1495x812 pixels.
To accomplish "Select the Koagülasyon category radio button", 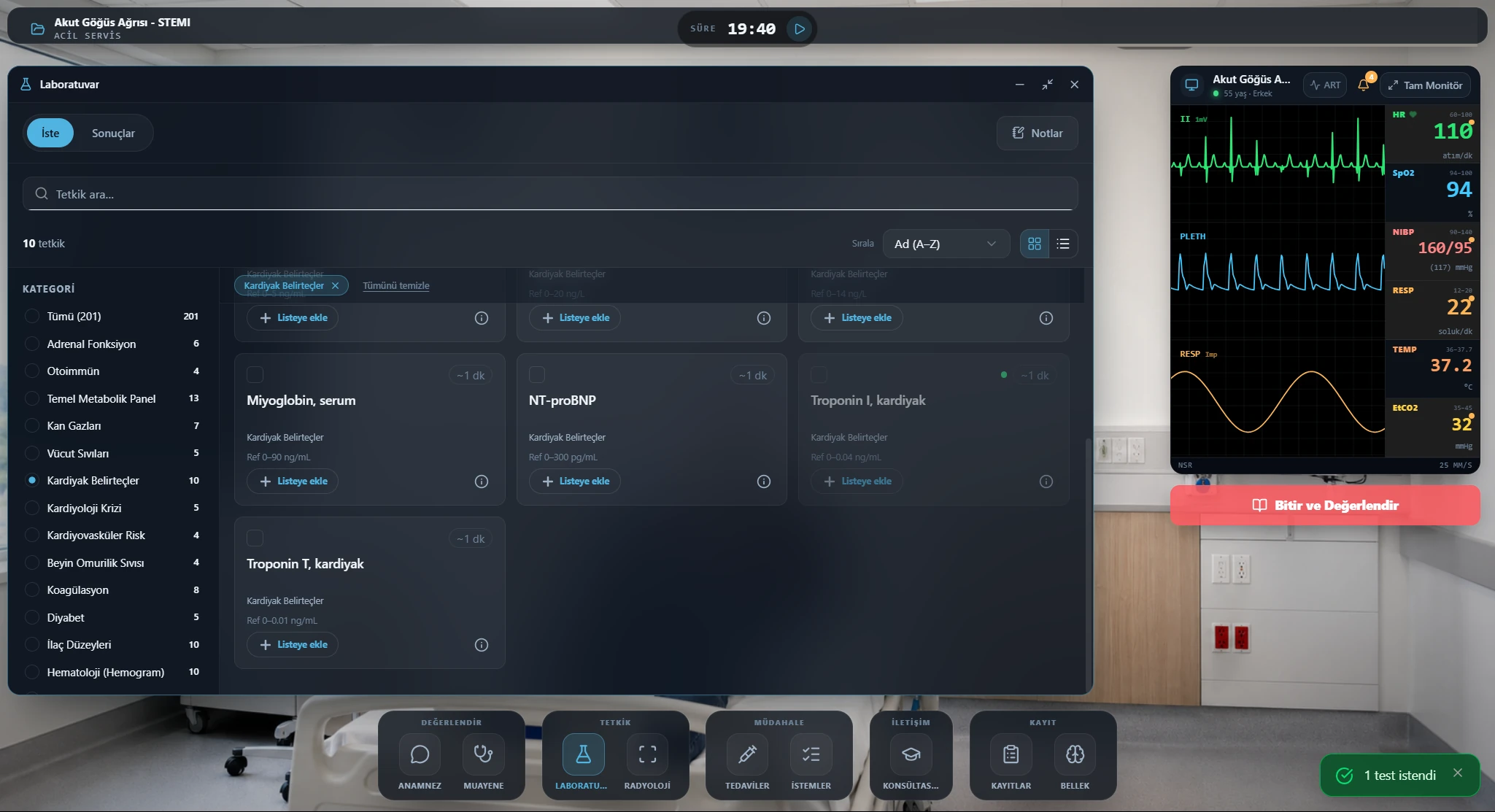I will pyautogui.click(x=32, y=589).
